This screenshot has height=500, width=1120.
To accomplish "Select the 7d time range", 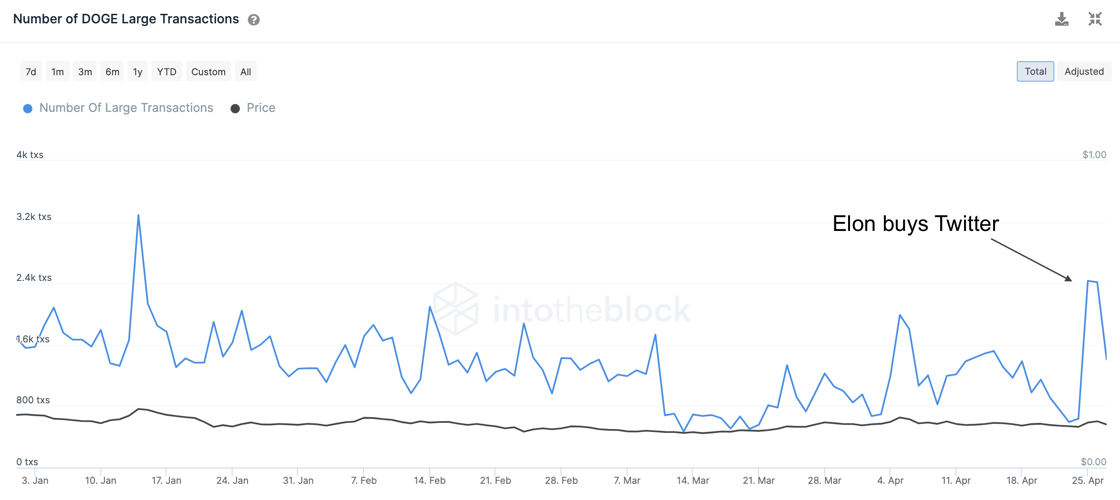I will click(31, 72).
